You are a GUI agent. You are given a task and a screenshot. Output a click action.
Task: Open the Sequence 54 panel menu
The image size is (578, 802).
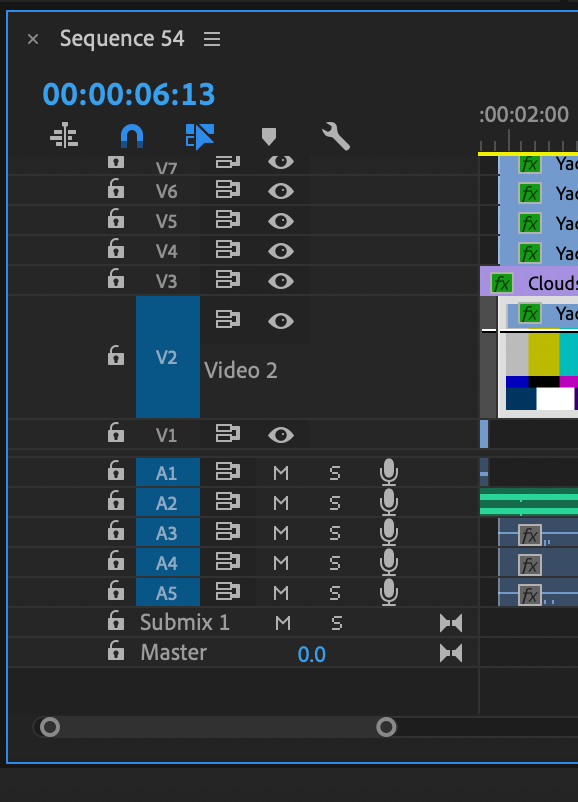[x=212, y=39]
